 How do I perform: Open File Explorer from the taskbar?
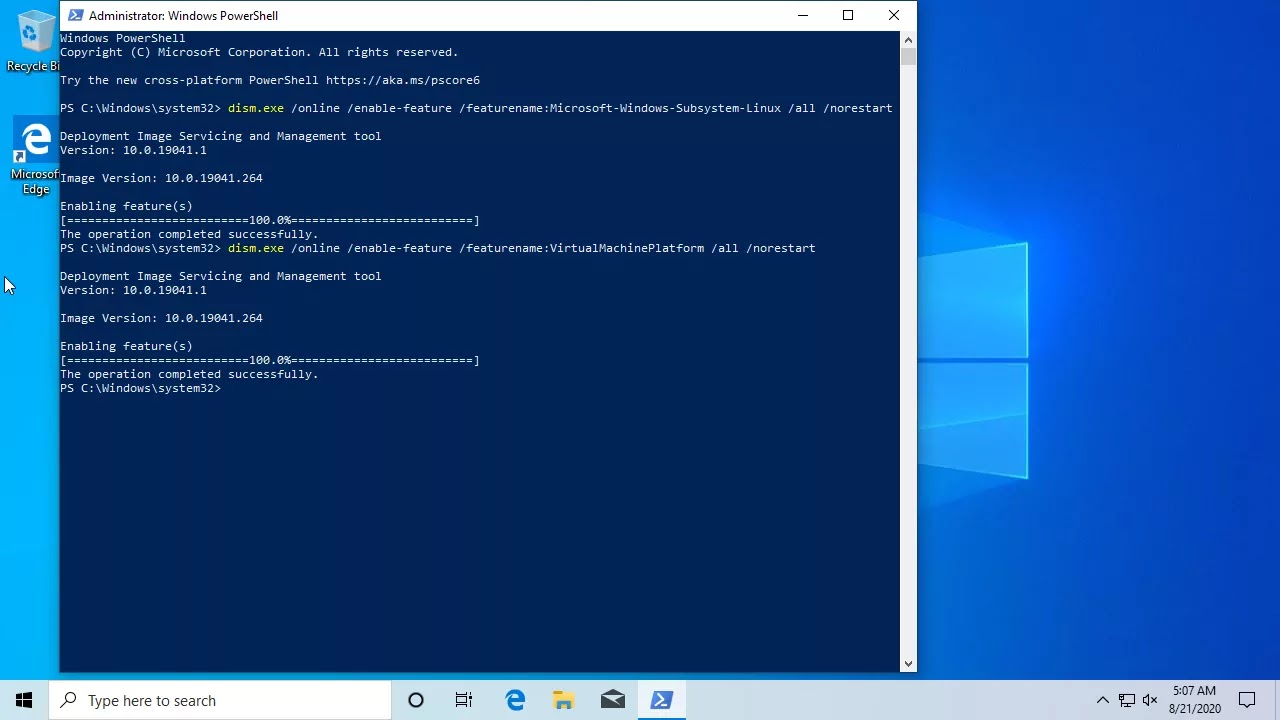click(x=564, y=700)
